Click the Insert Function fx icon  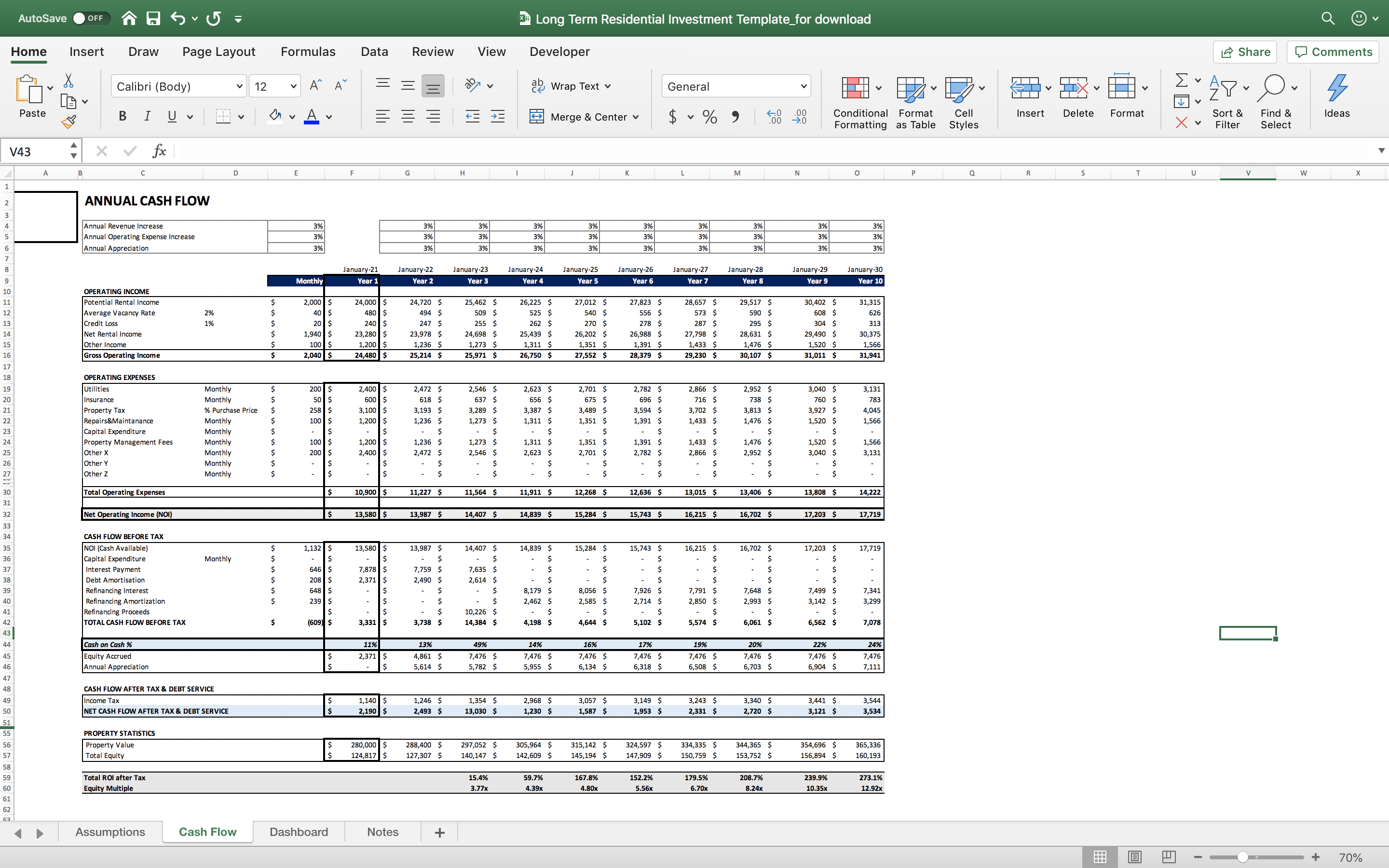tap(159, 151)
